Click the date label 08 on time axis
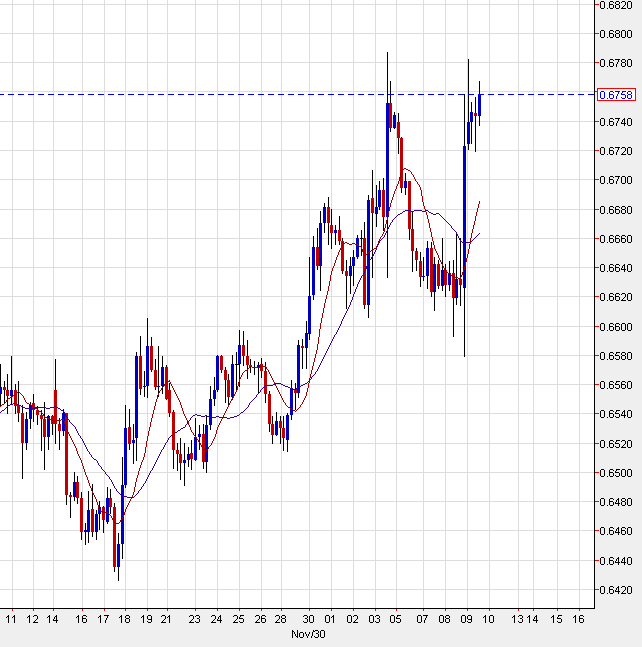642x647 pixels. point(444,619)
